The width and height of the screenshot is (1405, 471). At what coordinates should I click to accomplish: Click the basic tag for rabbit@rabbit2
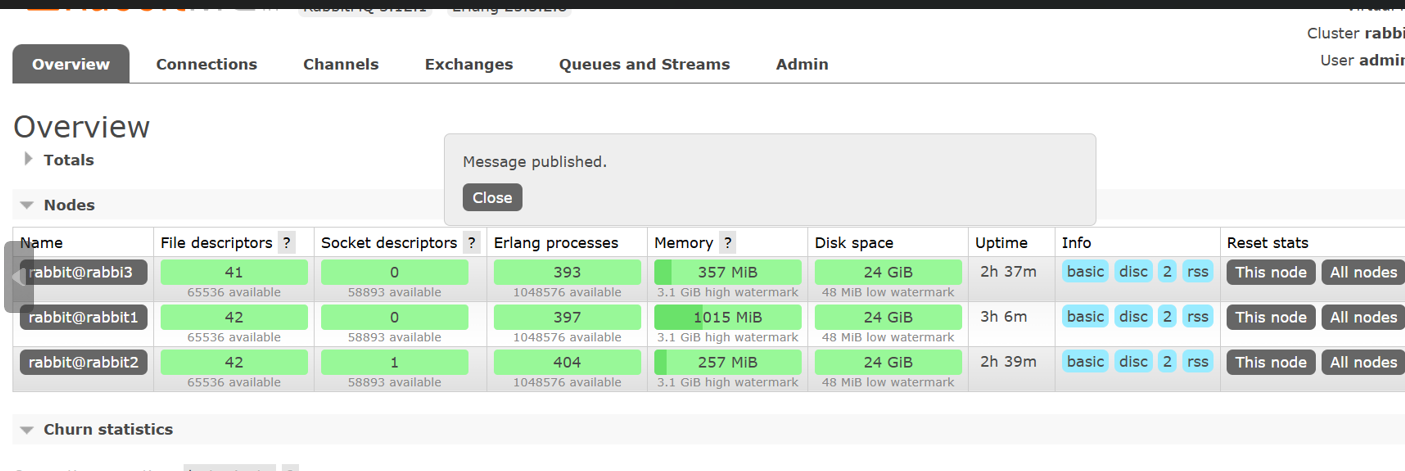pyautogui.click(x=1085, y=362)
